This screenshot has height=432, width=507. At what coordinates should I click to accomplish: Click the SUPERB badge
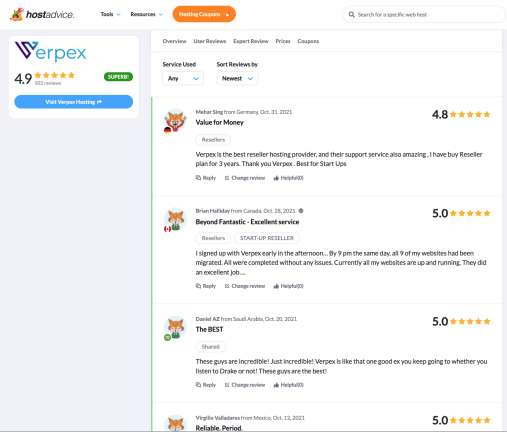coord(118,77)
